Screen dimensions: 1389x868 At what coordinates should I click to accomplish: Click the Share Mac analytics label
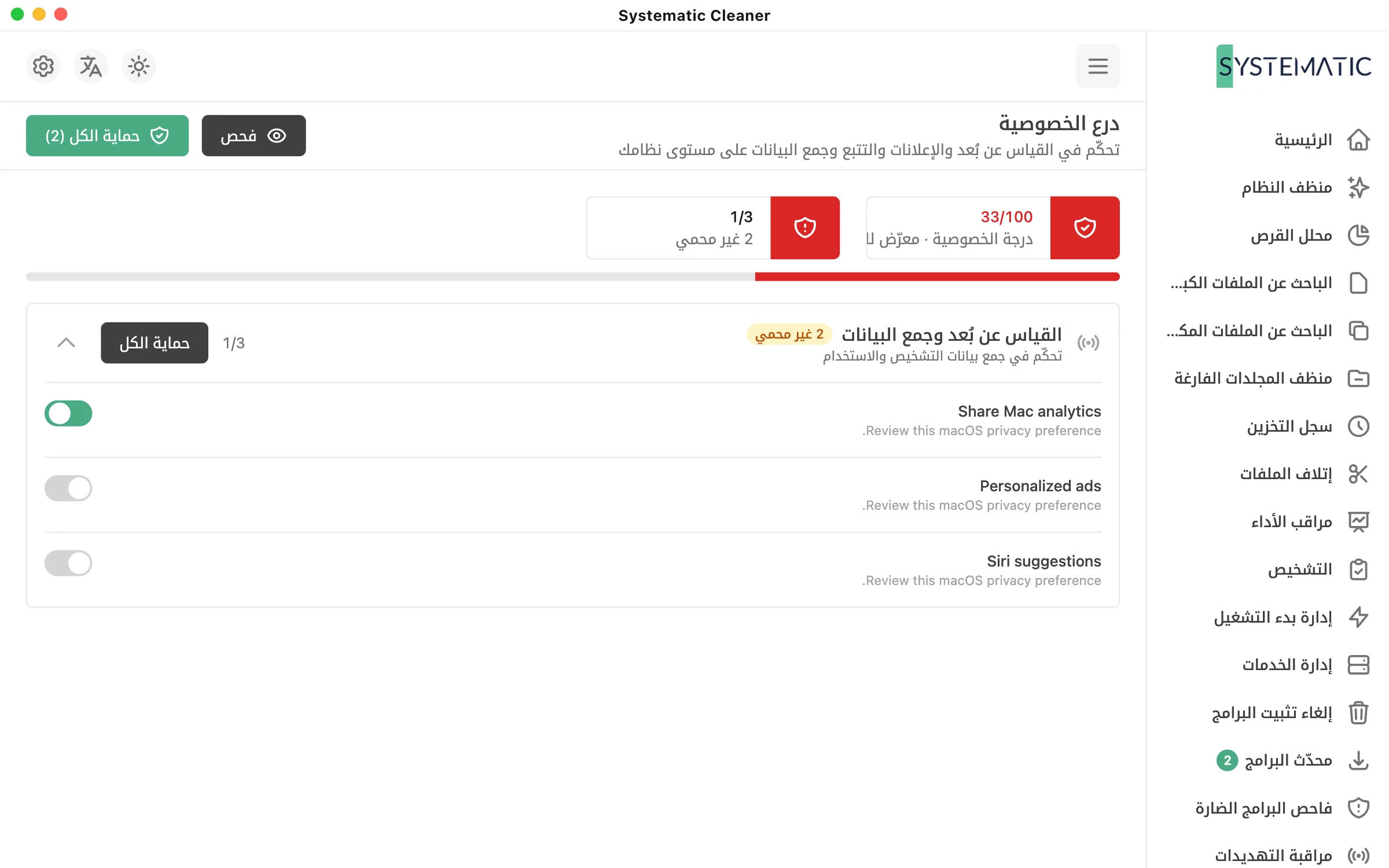point(1029,411)
